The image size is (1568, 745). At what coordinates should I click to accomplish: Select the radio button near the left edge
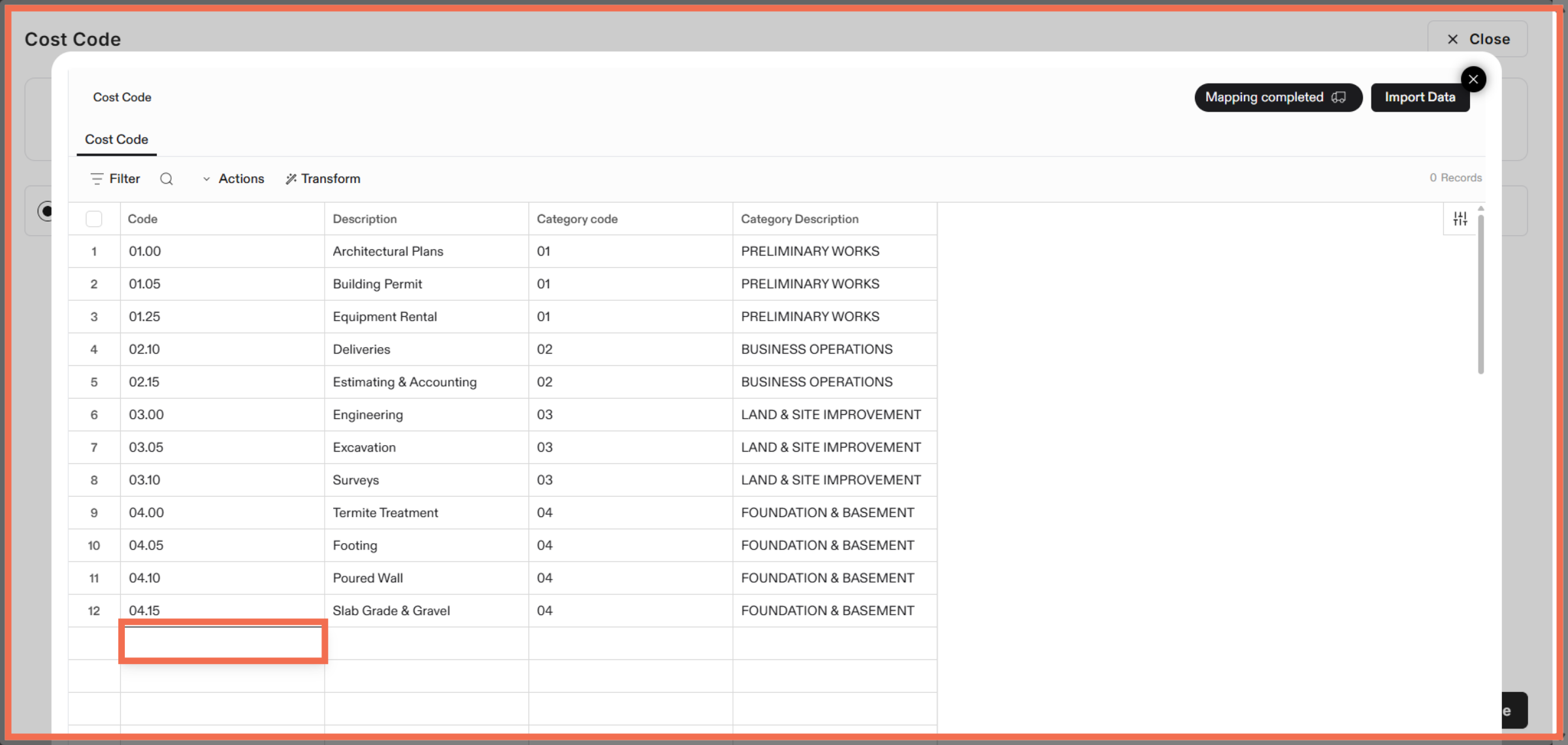(46, 210)
